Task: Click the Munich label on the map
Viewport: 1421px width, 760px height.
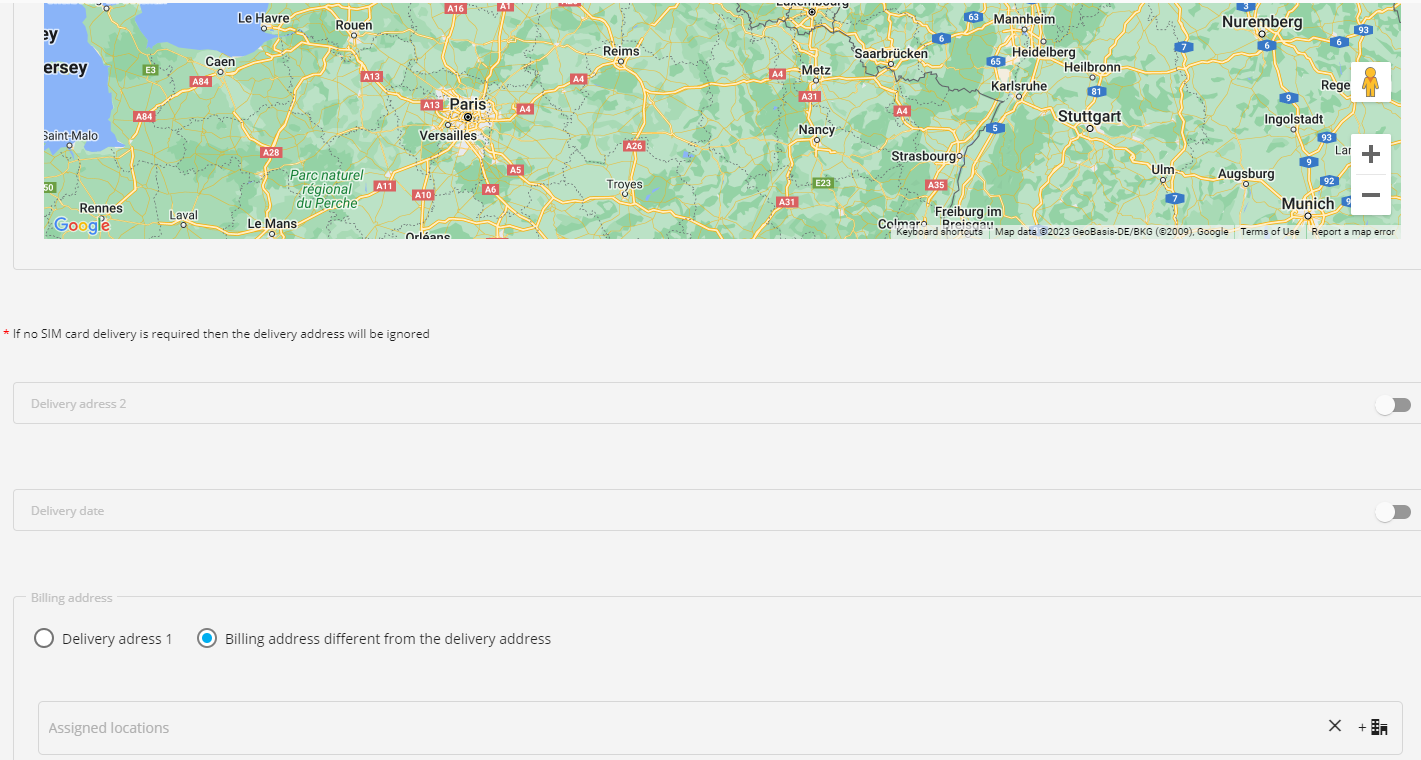Action: [1307, 203]
